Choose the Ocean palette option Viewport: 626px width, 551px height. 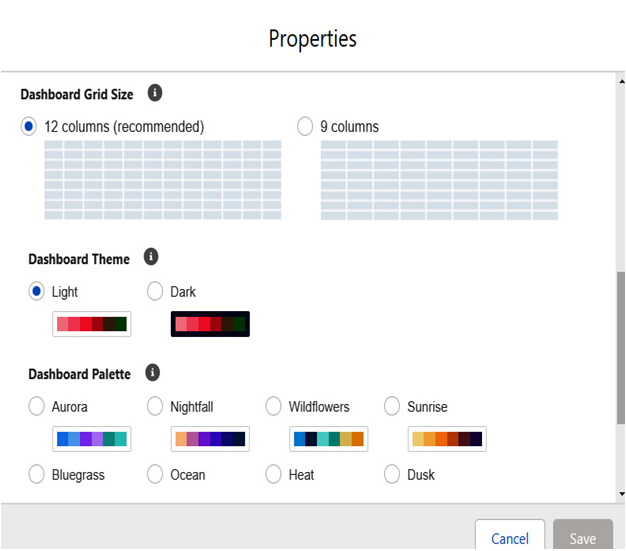pos(155,474)
